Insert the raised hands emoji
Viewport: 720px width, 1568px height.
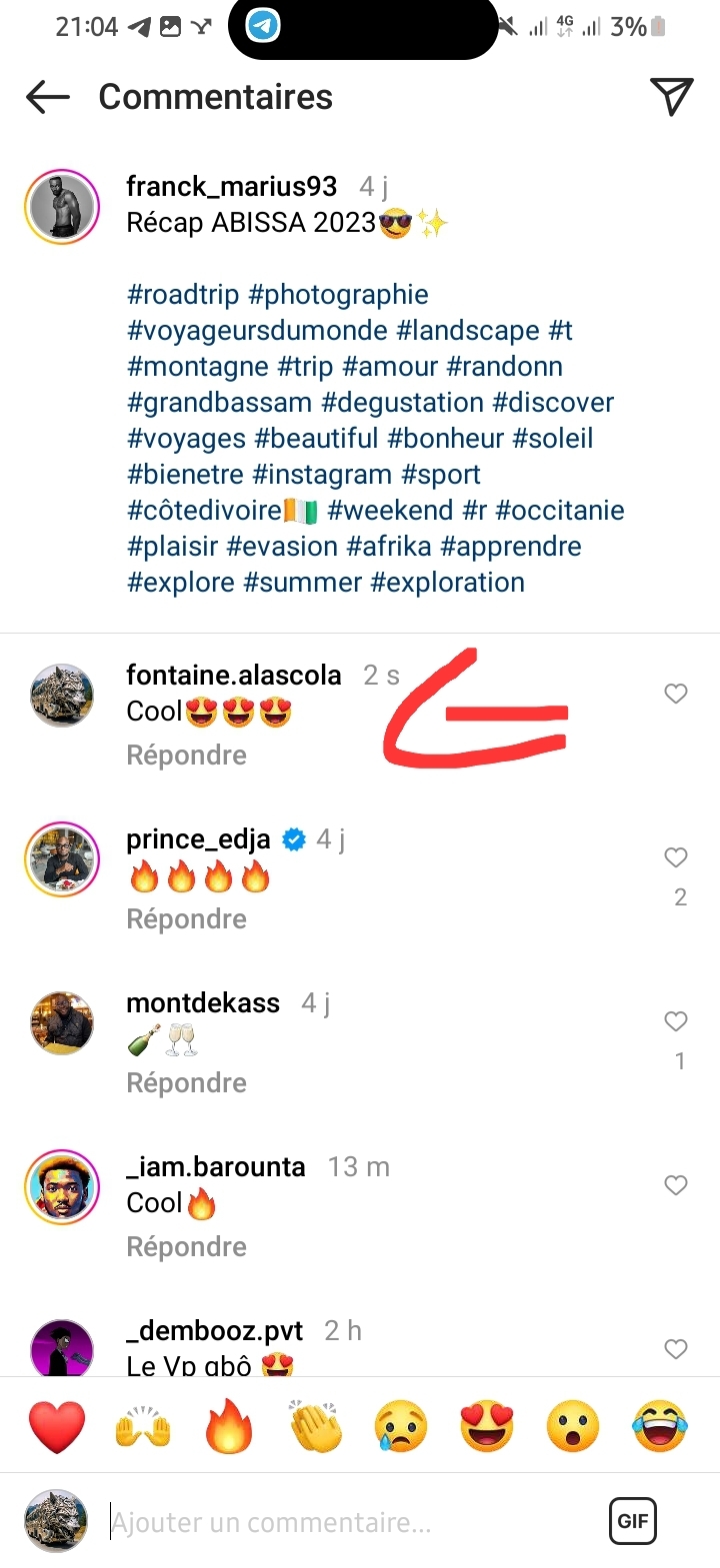tap(143, 1426)
